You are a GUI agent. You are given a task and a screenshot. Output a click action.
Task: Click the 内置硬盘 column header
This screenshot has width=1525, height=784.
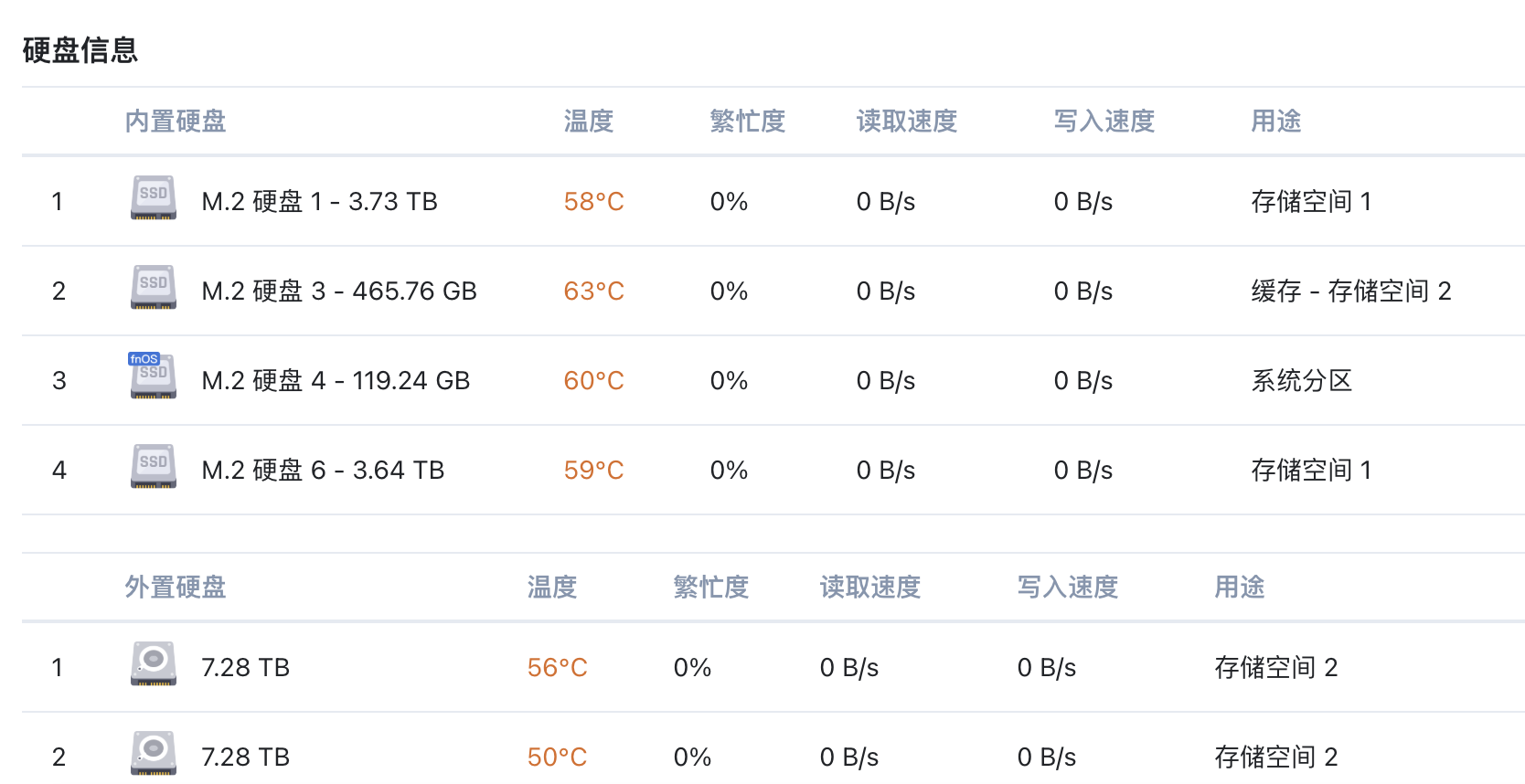[x=176, y=121]
